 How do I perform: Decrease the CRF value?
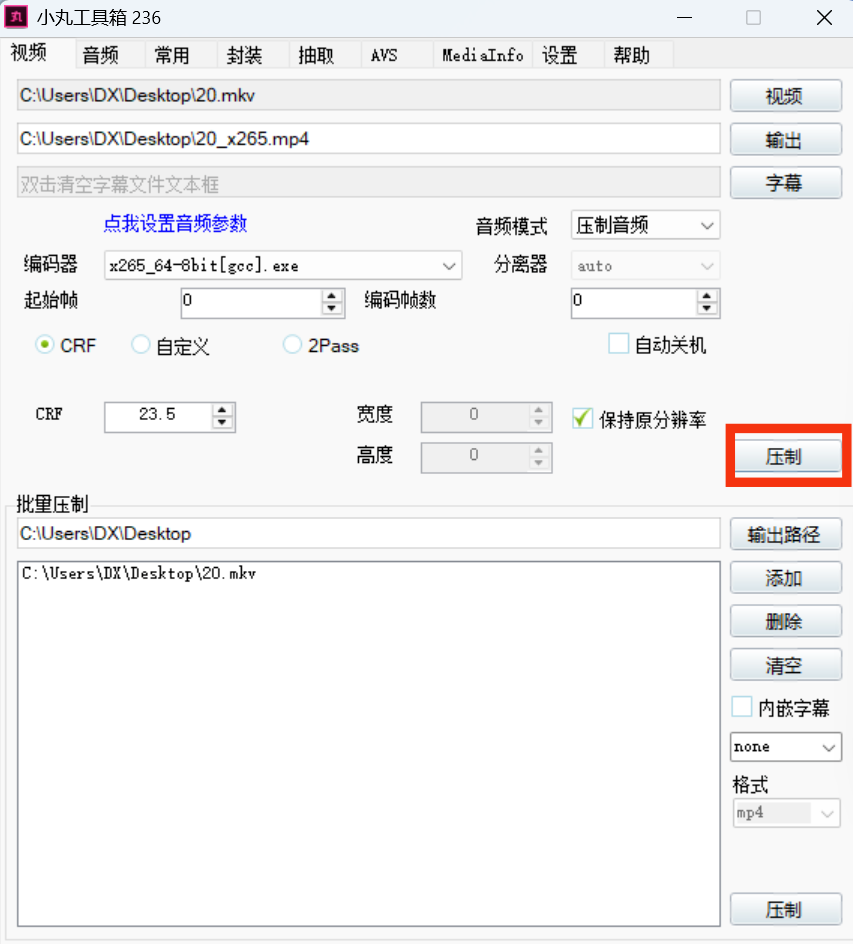222,423
